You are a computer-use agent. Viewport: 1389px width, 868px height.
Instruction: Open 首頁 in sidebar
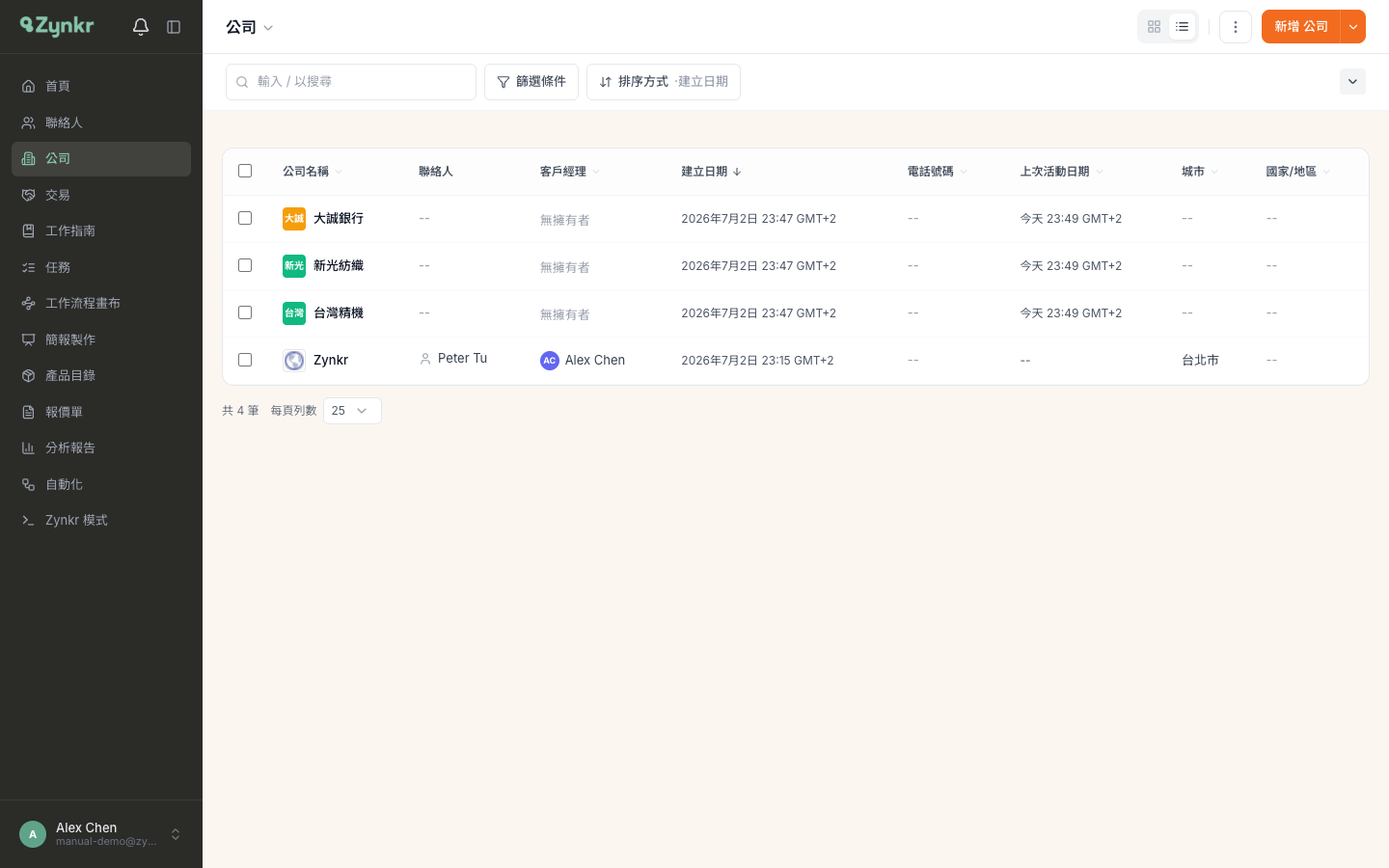[x=101, y=87]
